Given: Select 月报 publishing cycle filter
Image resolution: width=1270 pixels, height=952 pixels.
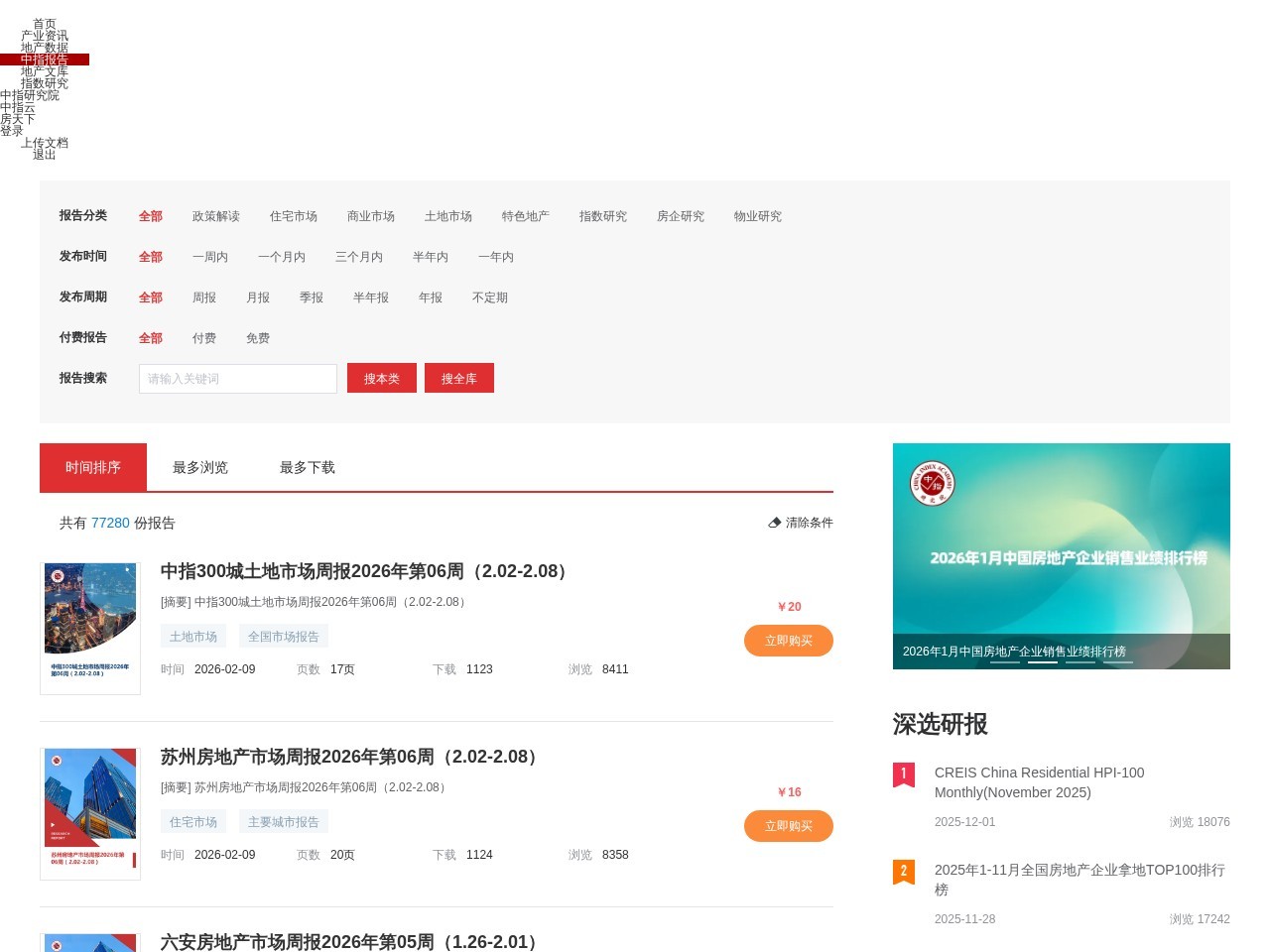Looking at the screenshot, I should point(258,297).
